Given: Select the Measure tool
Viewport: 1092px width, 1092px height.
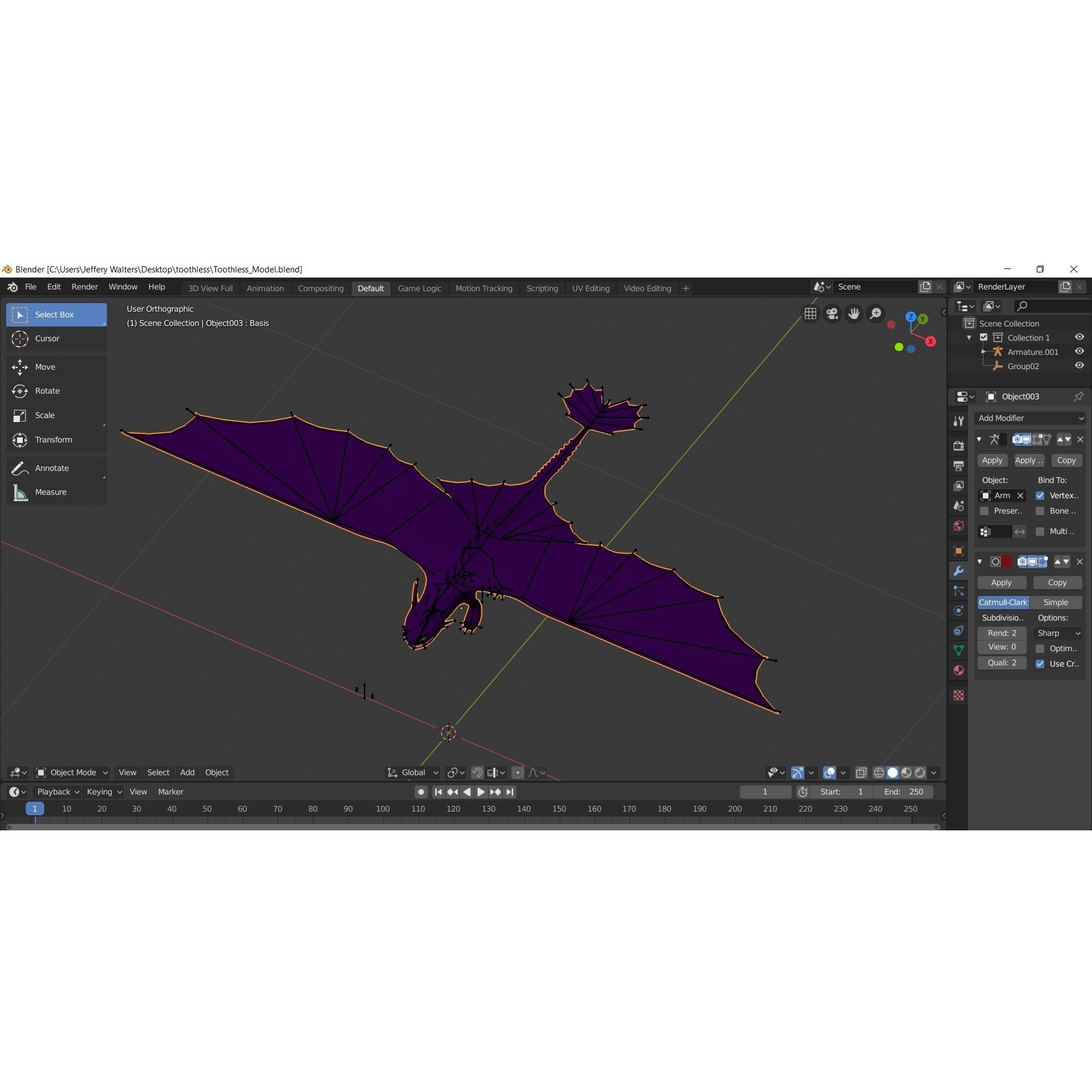Looking at the screenshot, I should point(56,492).
